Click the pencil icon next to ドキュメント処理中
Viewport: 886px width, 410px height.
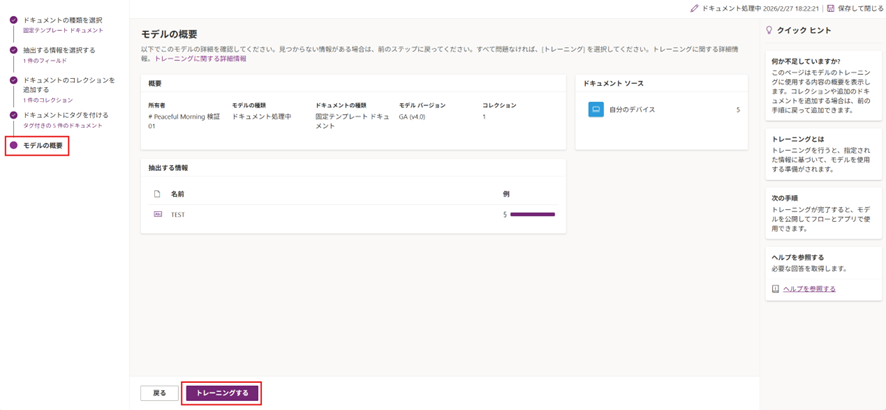[x=695, y=8]
